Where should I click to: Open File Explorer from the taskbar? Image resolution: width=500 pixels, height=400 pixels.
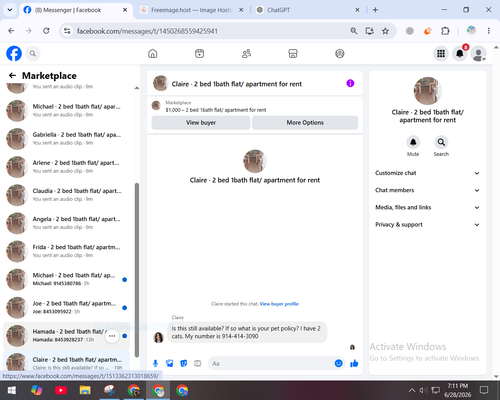(85, 390)
